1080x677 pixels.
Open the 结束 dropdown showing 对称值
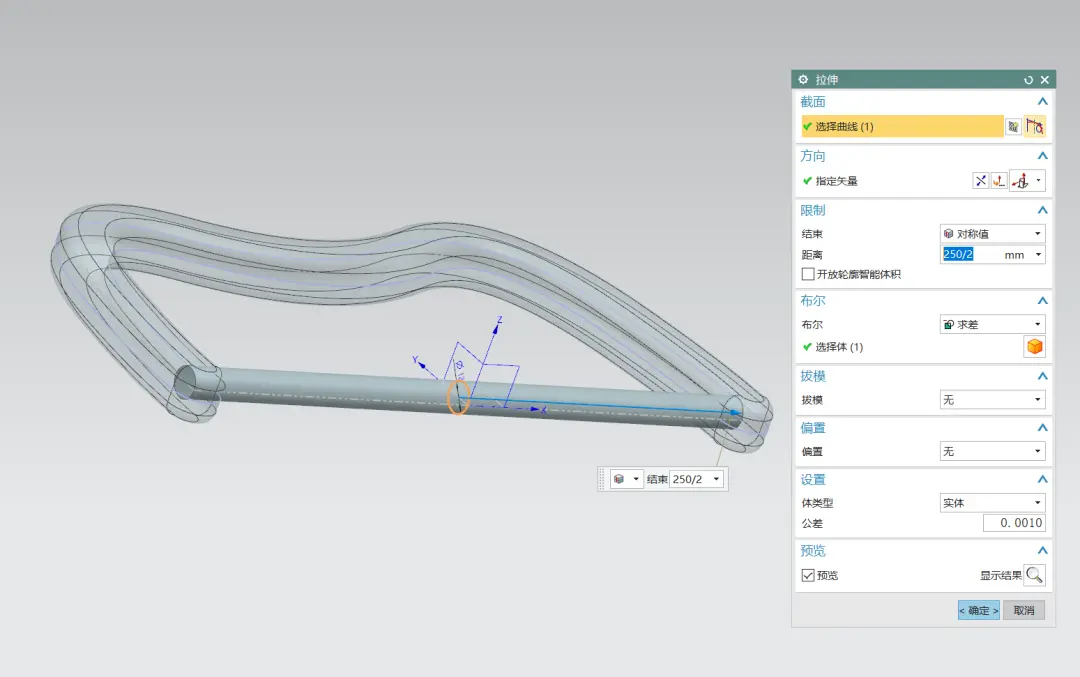[x=993, y=233]
